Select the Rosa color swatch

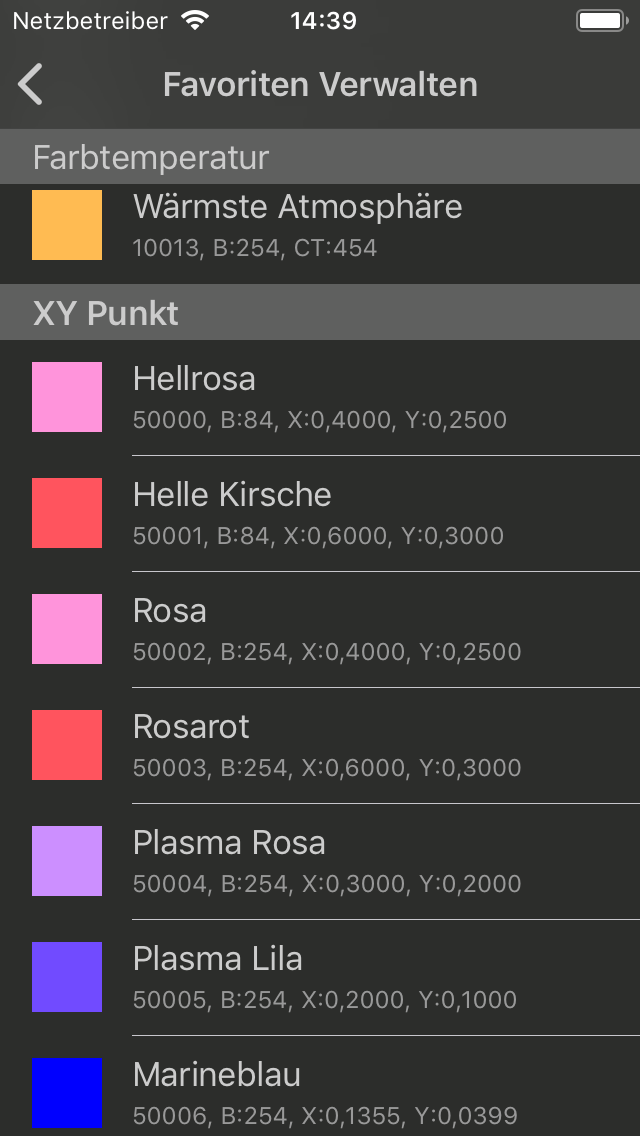coord(67,629)
